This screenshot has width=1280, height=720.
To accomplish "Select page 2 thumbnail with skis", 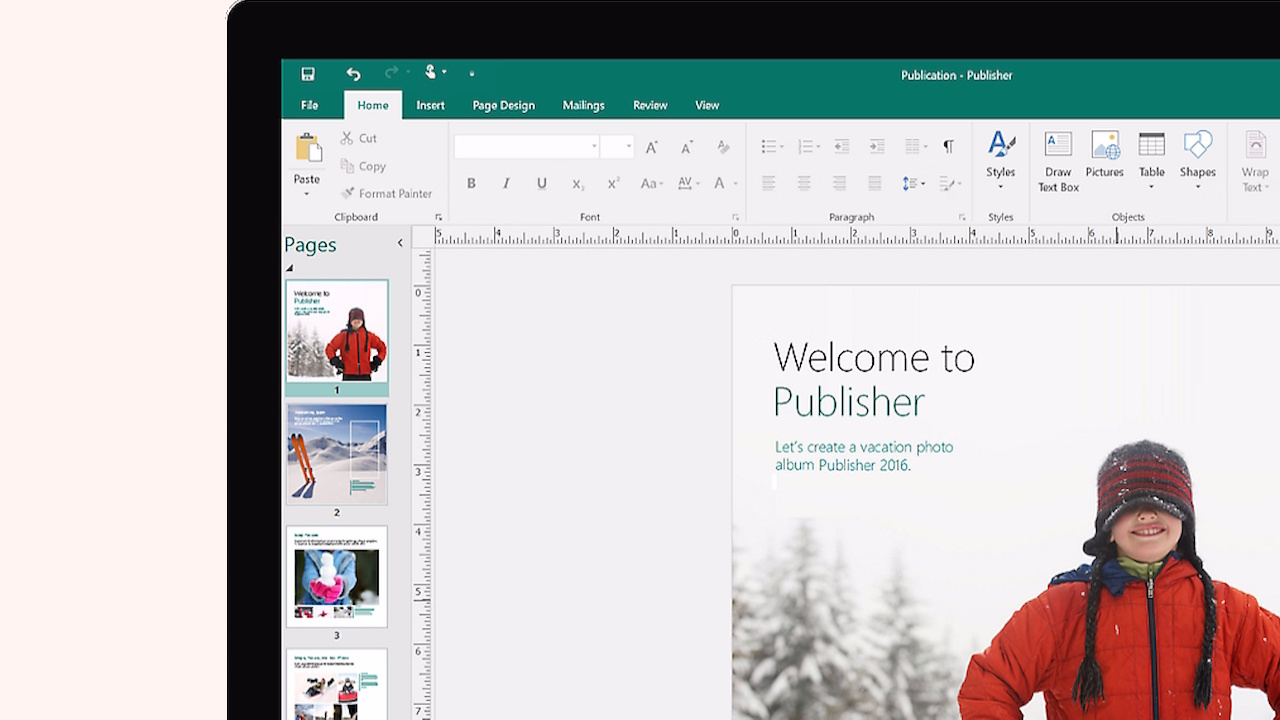I will click(x=336, y=453).
